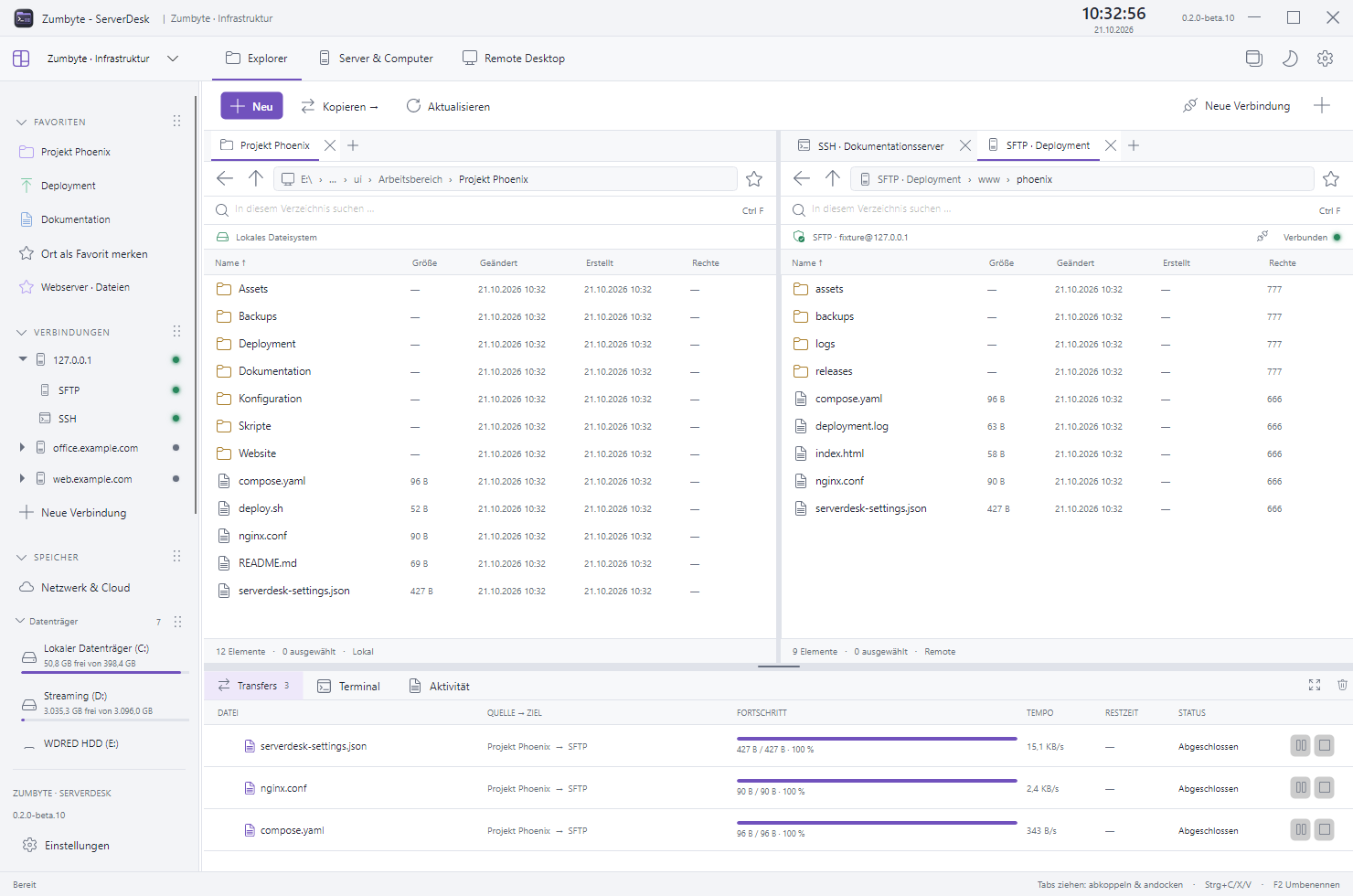The height and width of the screenshot is (896, 1353).
Task: Select SSH · Dokumentationsserver tab
Action: point(871,145)
